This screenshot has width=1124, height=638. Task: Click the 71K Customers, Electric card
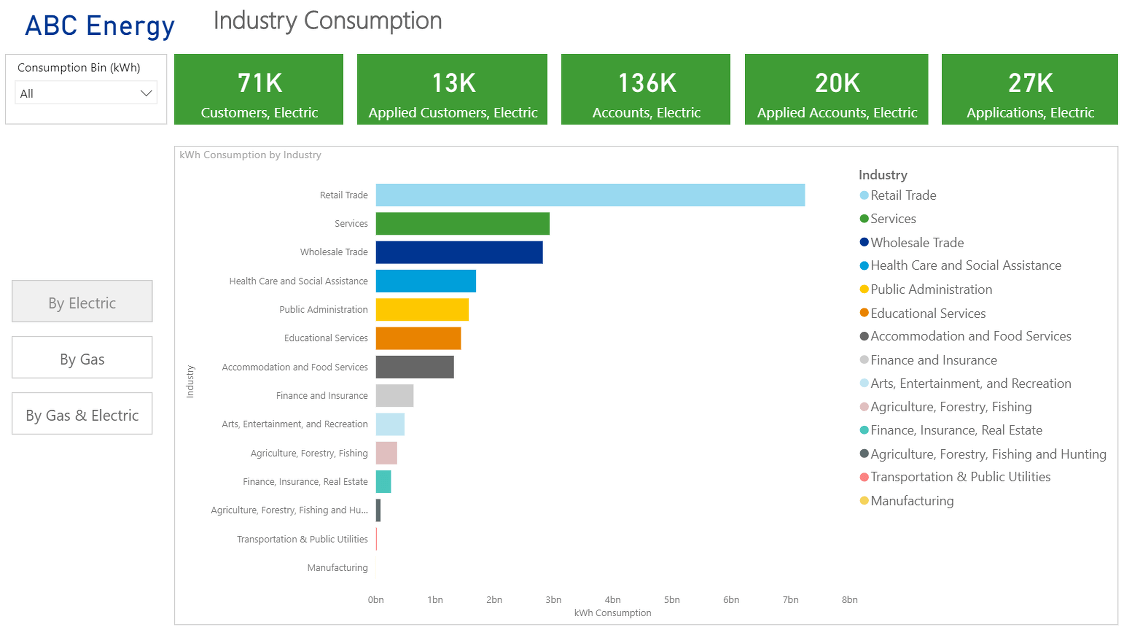pos(258,89)
